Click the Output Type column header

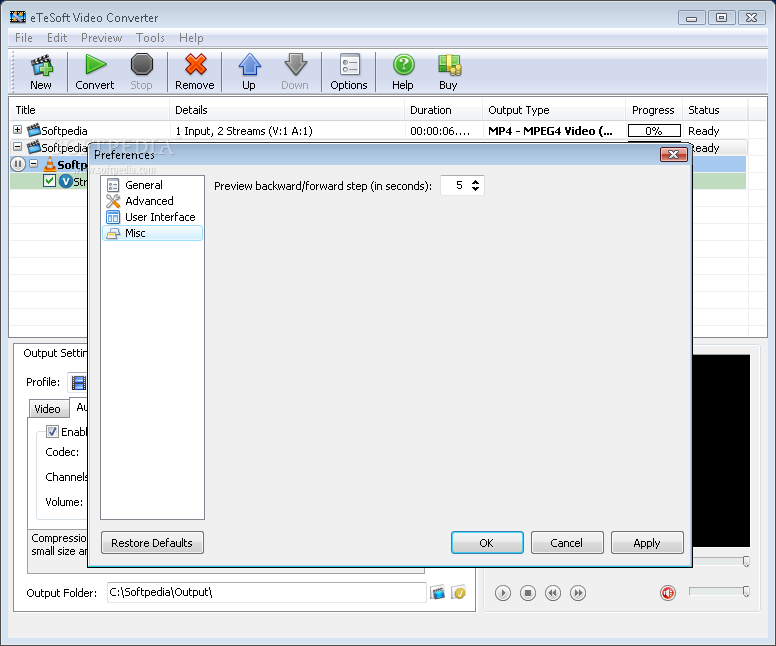click(554, 110)
